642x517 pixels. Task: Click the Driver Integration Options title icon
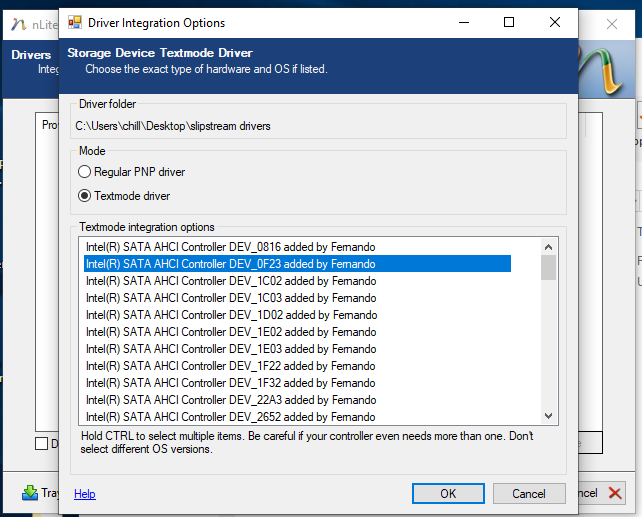75,23
